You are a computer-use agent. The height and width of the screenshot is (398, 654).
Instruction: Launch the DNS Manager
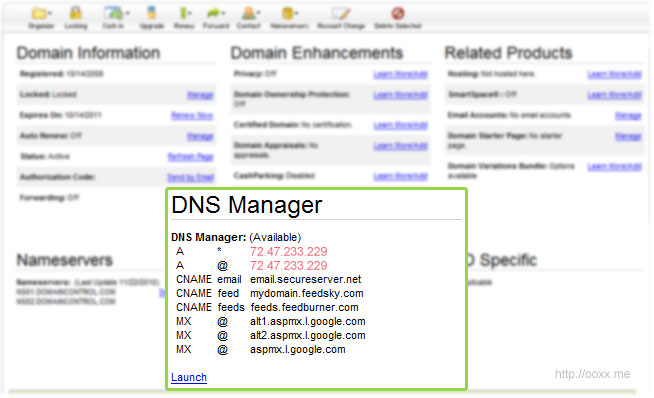click(189, 377)
